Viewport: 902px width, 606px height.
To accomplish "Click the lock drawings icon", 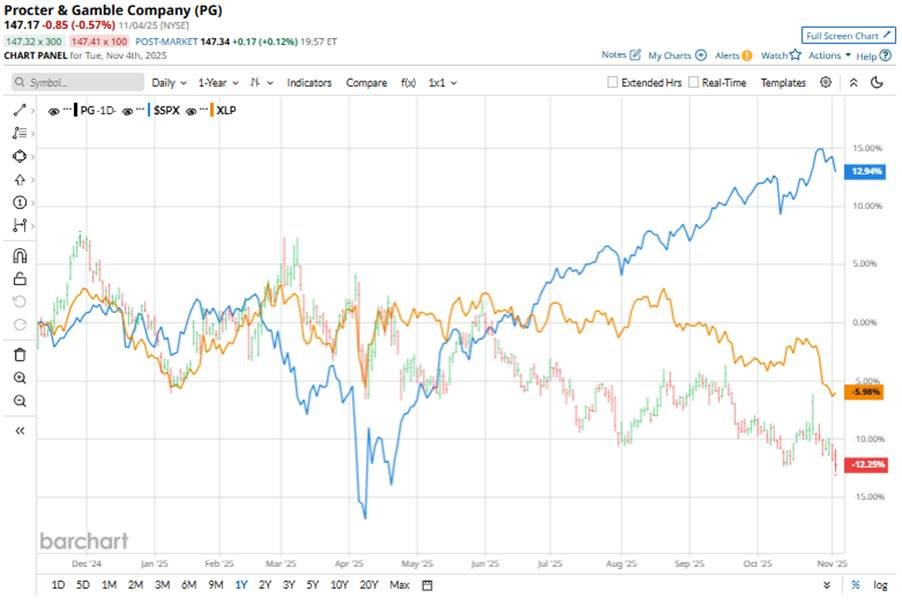I will coord(20,279).
